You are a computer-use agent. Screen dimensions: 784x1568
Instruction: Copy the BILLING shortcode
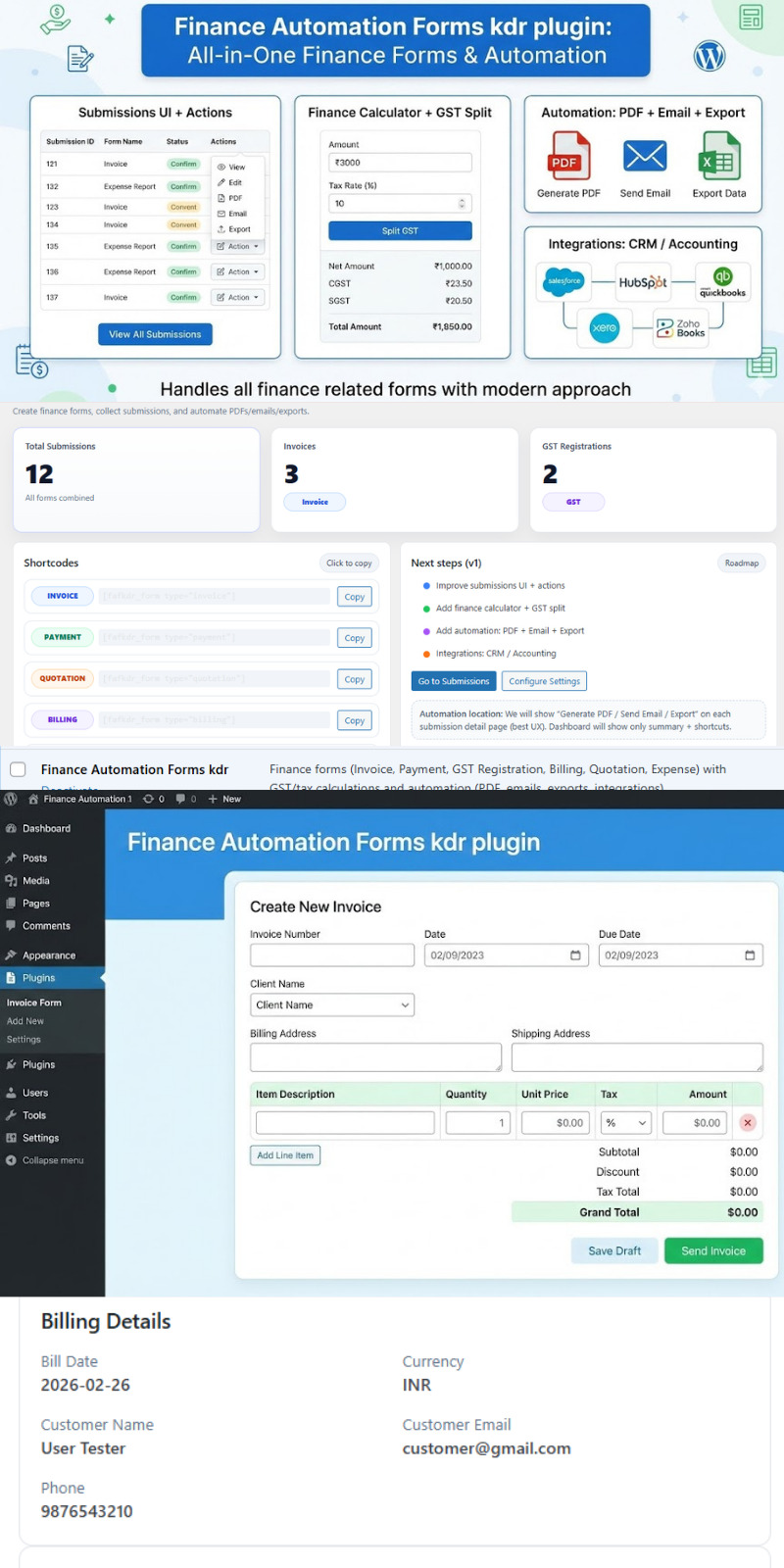(x=355, y=720)
